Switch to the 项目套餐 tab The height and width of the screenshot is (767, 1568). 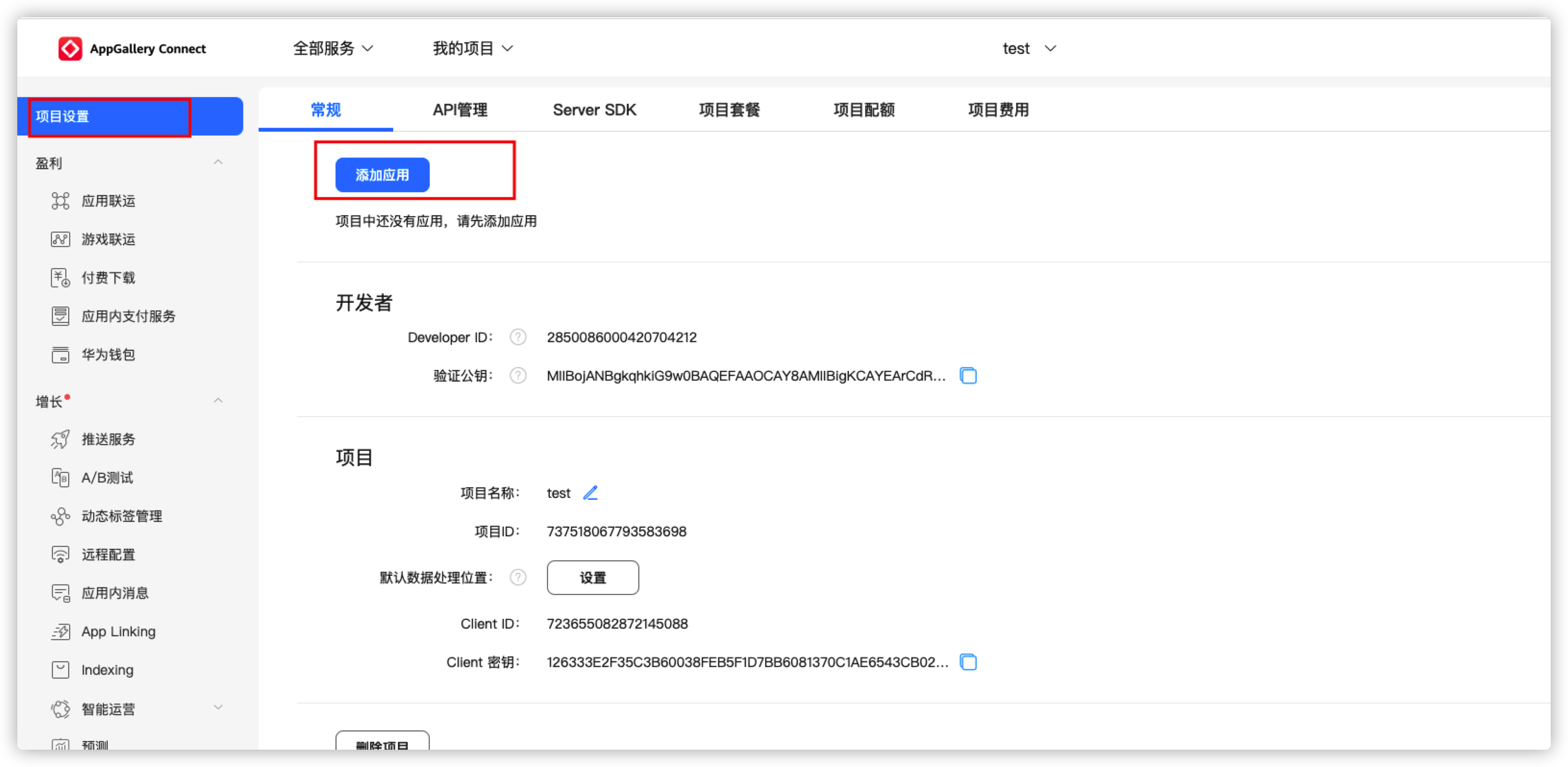point(729,110)
